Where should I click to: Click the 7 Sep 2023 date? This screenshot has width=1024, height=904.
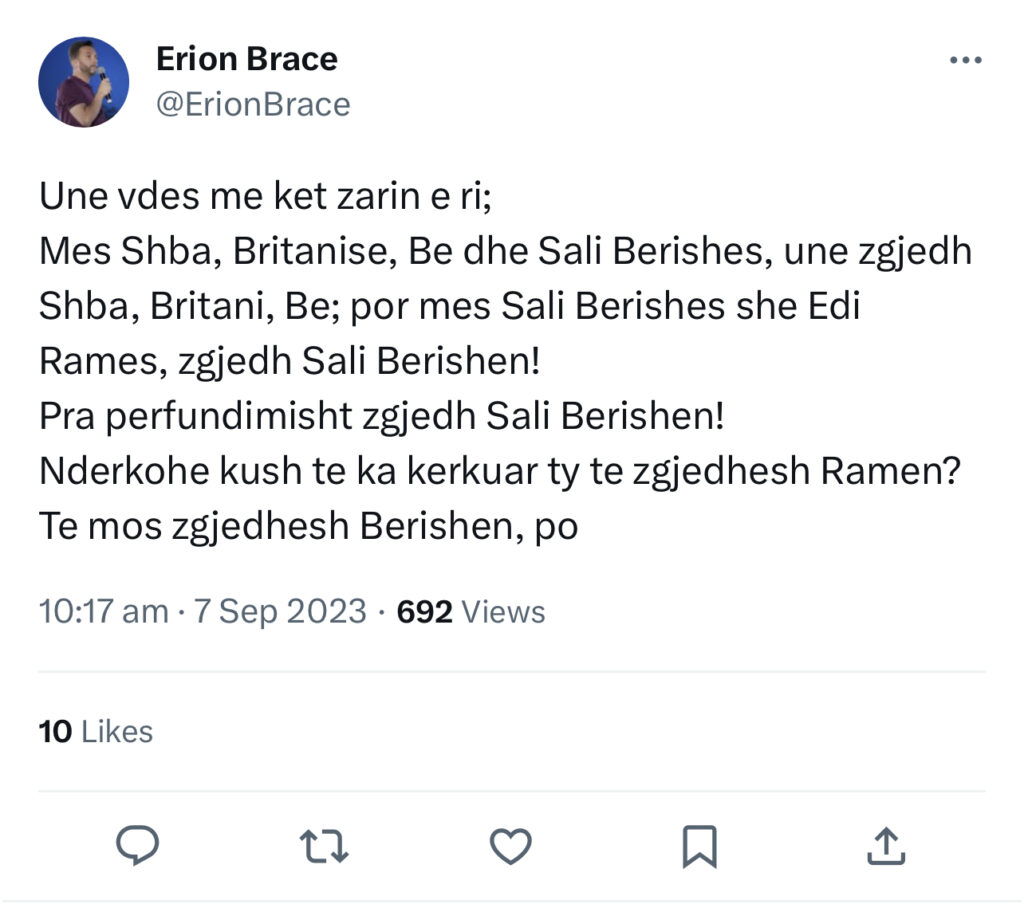tap(280, 611)
